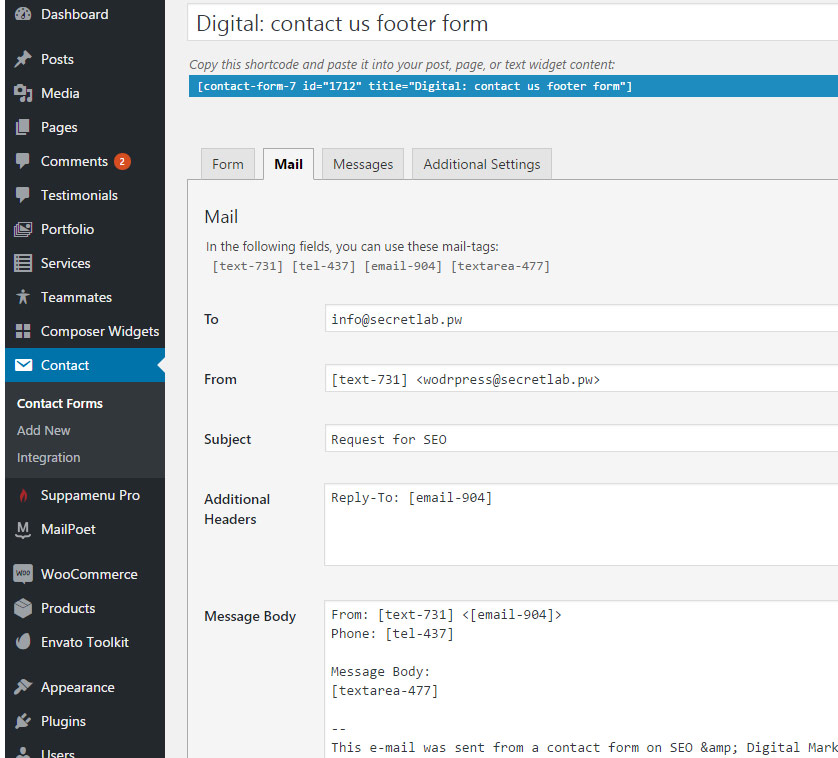
Task: Click the WooCommerce icon
Action: tap(23, 574)
